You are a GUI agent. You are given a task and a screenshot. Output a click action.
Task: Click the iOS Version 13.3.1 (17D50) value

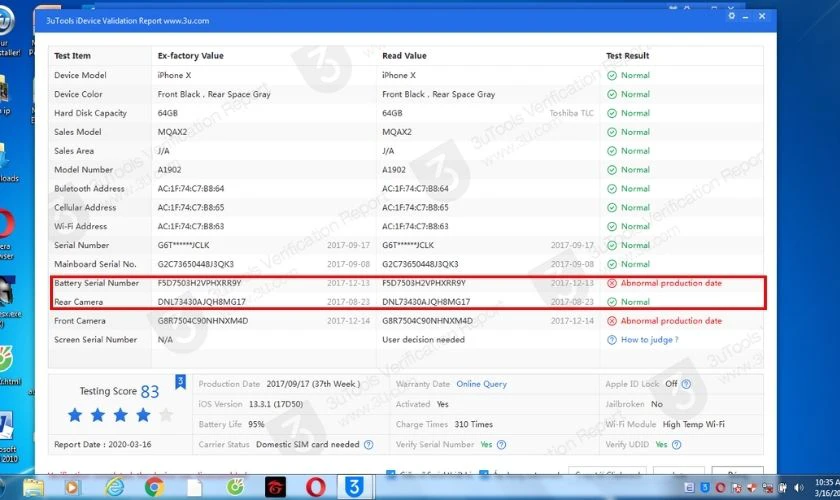point(276,404)
